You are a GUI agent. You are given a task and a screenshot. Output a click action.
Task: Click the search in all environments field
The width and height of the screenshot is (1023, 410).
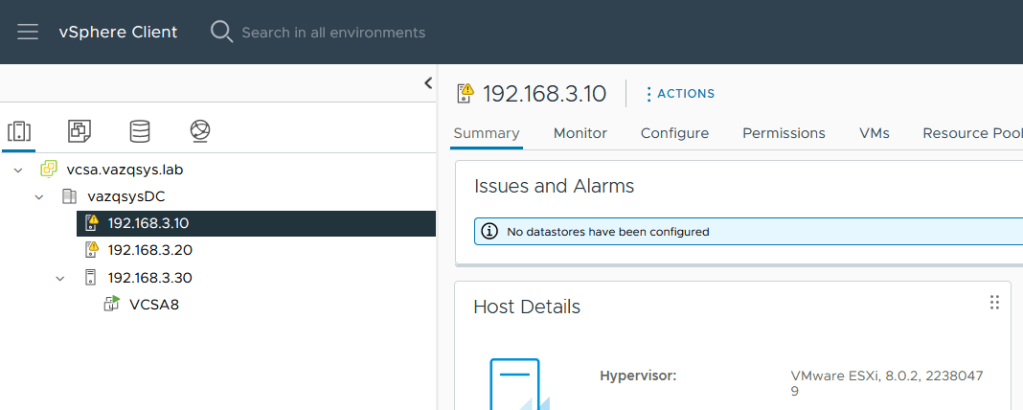[x=333, y=33]
